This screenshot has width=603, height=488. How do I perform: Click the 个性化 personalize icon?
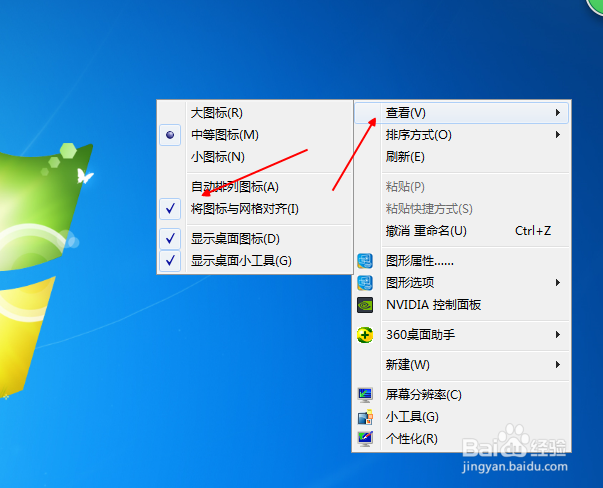[x=365, y=439]
